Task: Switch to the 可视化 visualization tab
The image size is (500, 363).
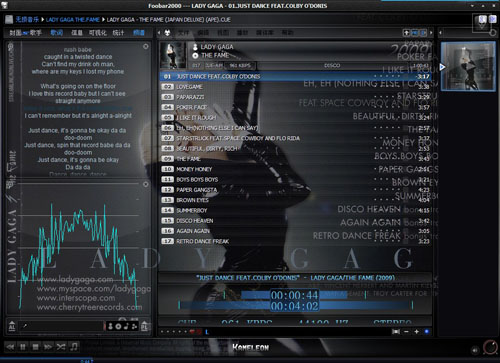Action: (98, 32)
